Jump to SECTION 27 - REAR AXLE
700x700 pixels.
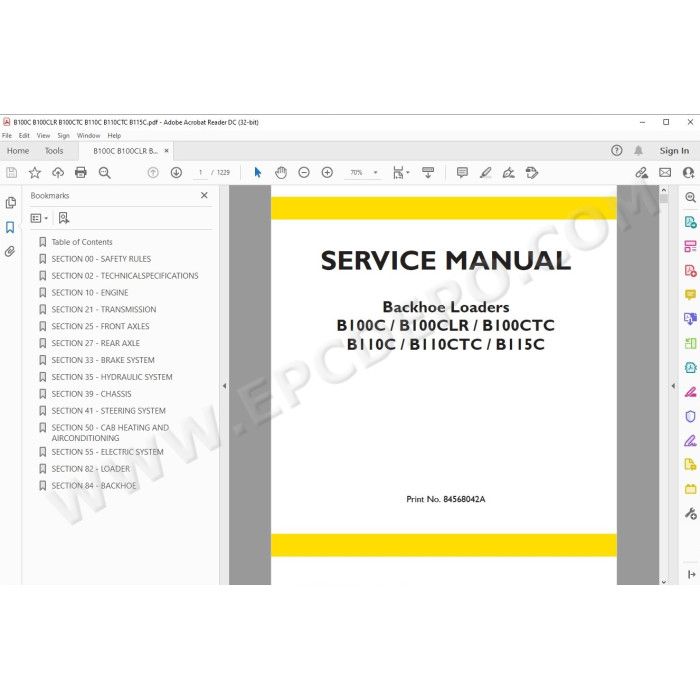96,343
